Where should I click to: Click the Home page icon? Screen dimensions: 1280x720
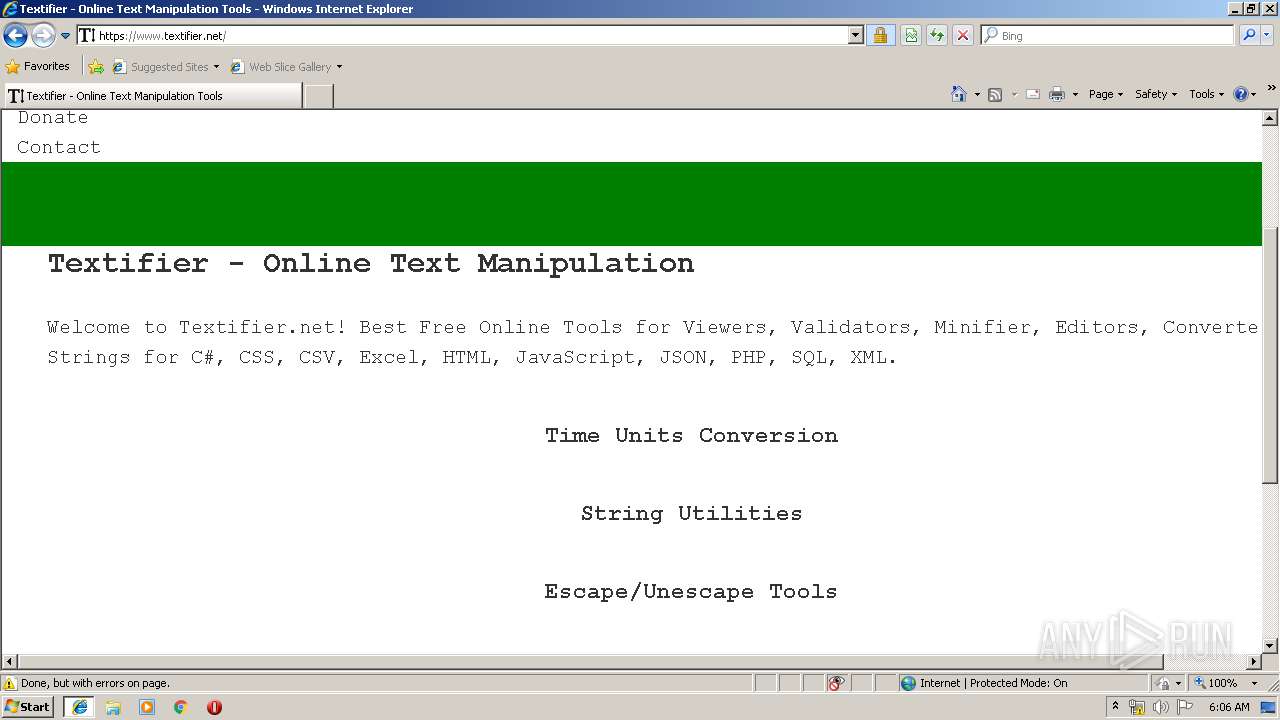tap(959, 94)
